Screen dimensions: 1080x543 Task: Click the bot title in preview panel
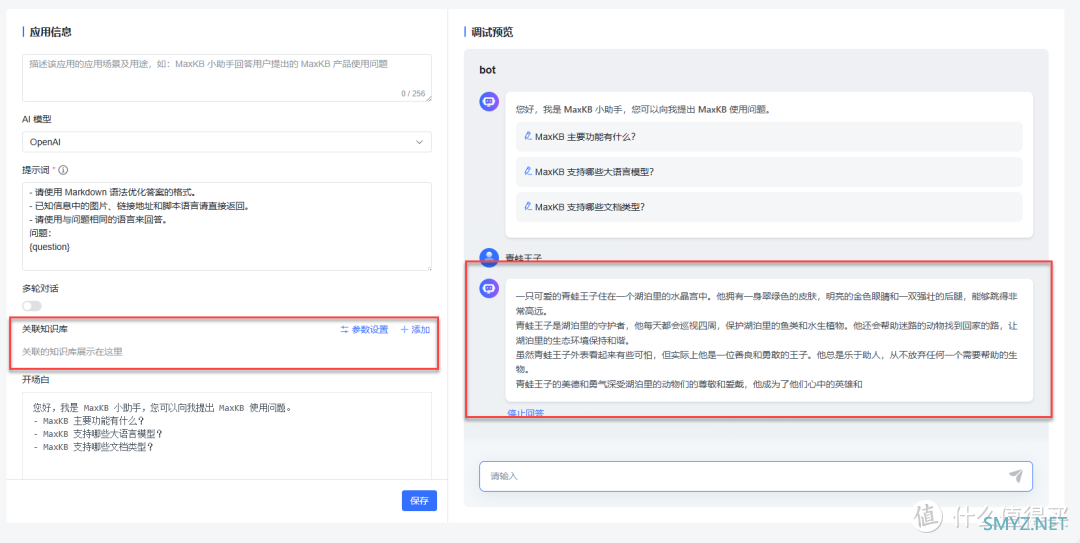point(488,70)
